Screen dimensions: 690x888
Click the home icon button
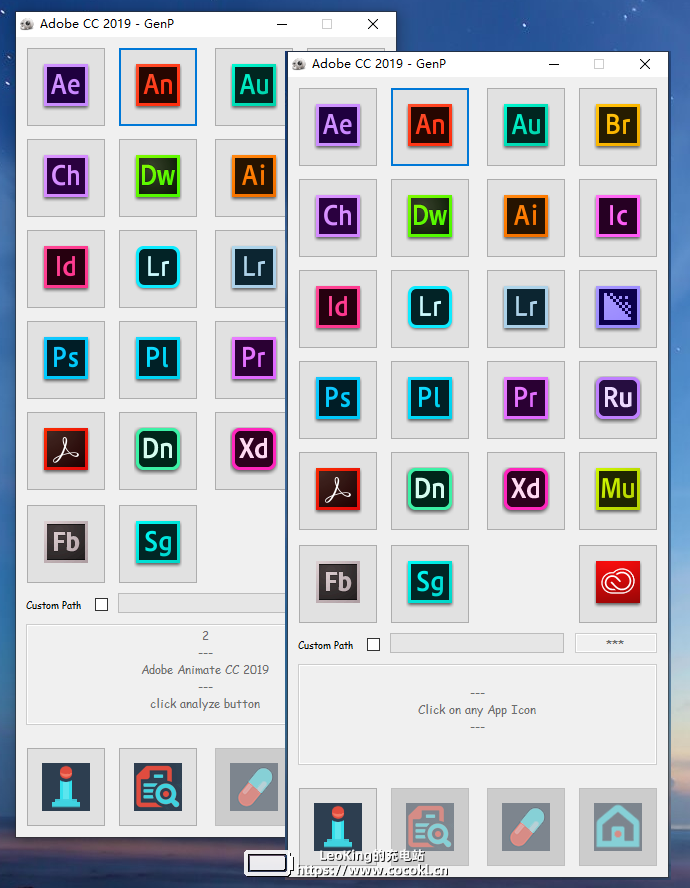point(617,827)
